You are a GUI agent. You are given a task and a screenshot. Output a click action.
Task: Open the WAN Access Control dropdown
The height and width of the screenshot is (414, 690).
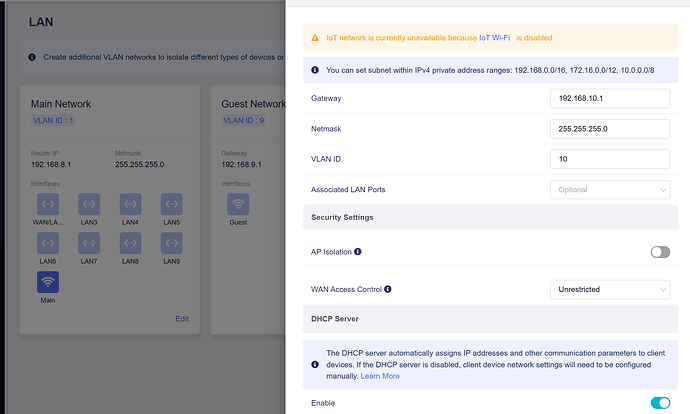(610, 289)
